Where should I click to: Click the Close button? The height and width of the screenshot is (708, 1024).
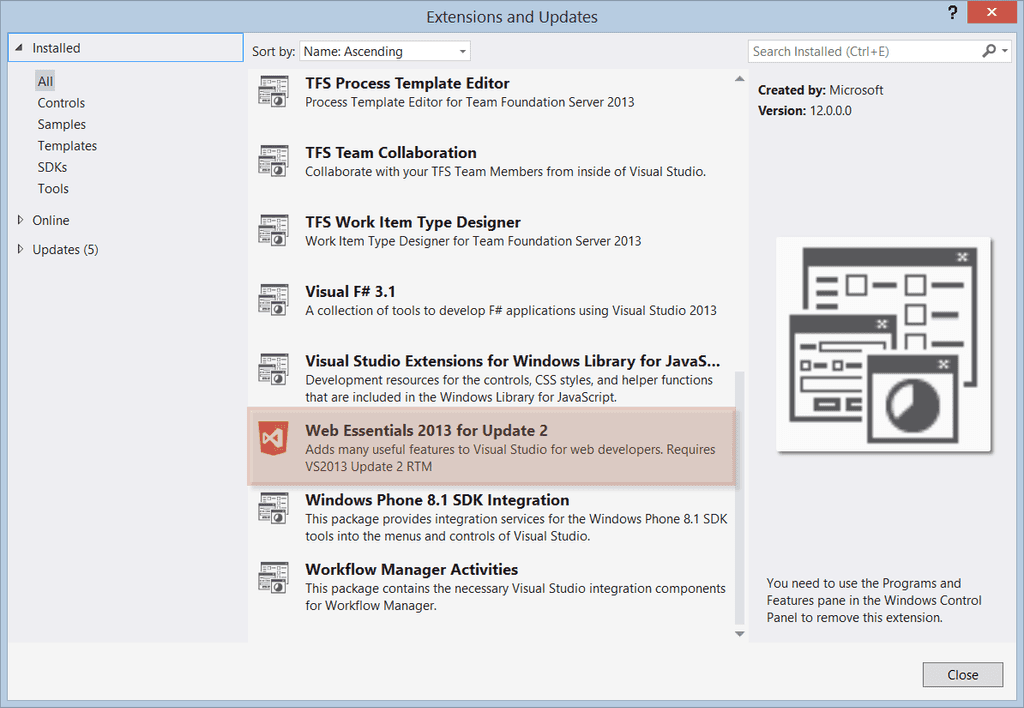coord(962,674)
